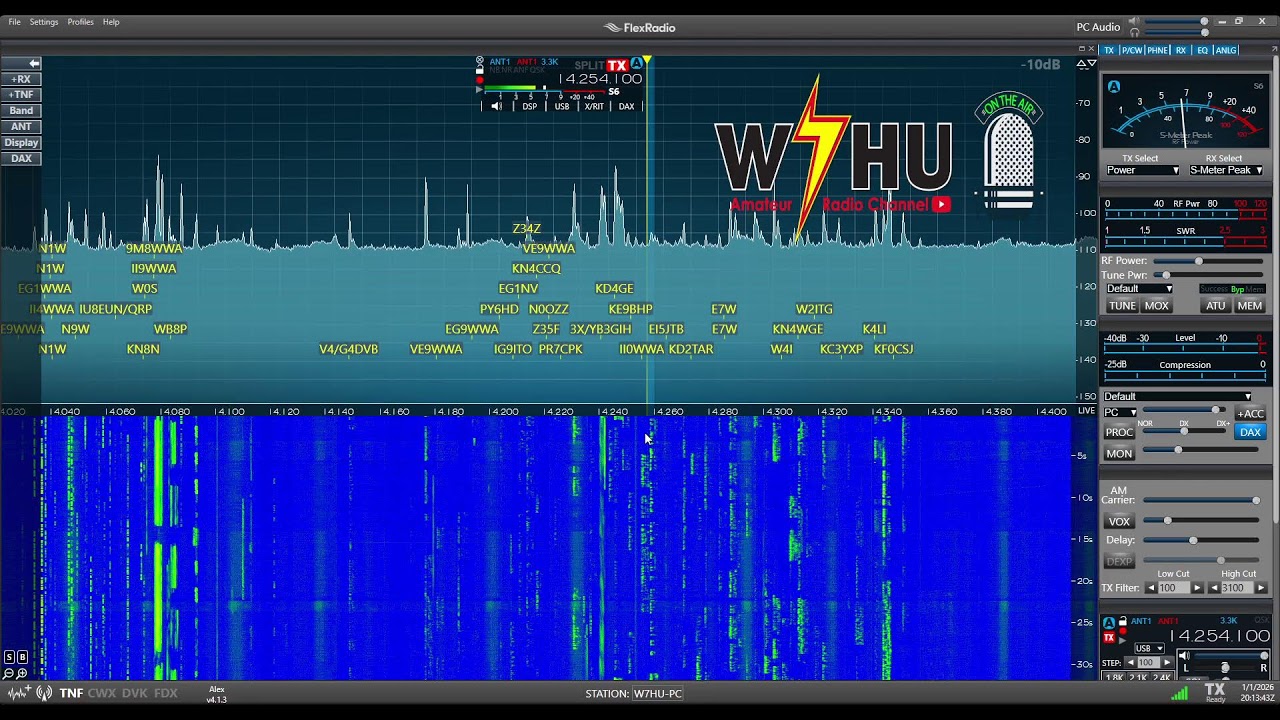Mute the PC Audio speaker icon
Viewport: 1280px width, 720px height.
point(1134,21)
